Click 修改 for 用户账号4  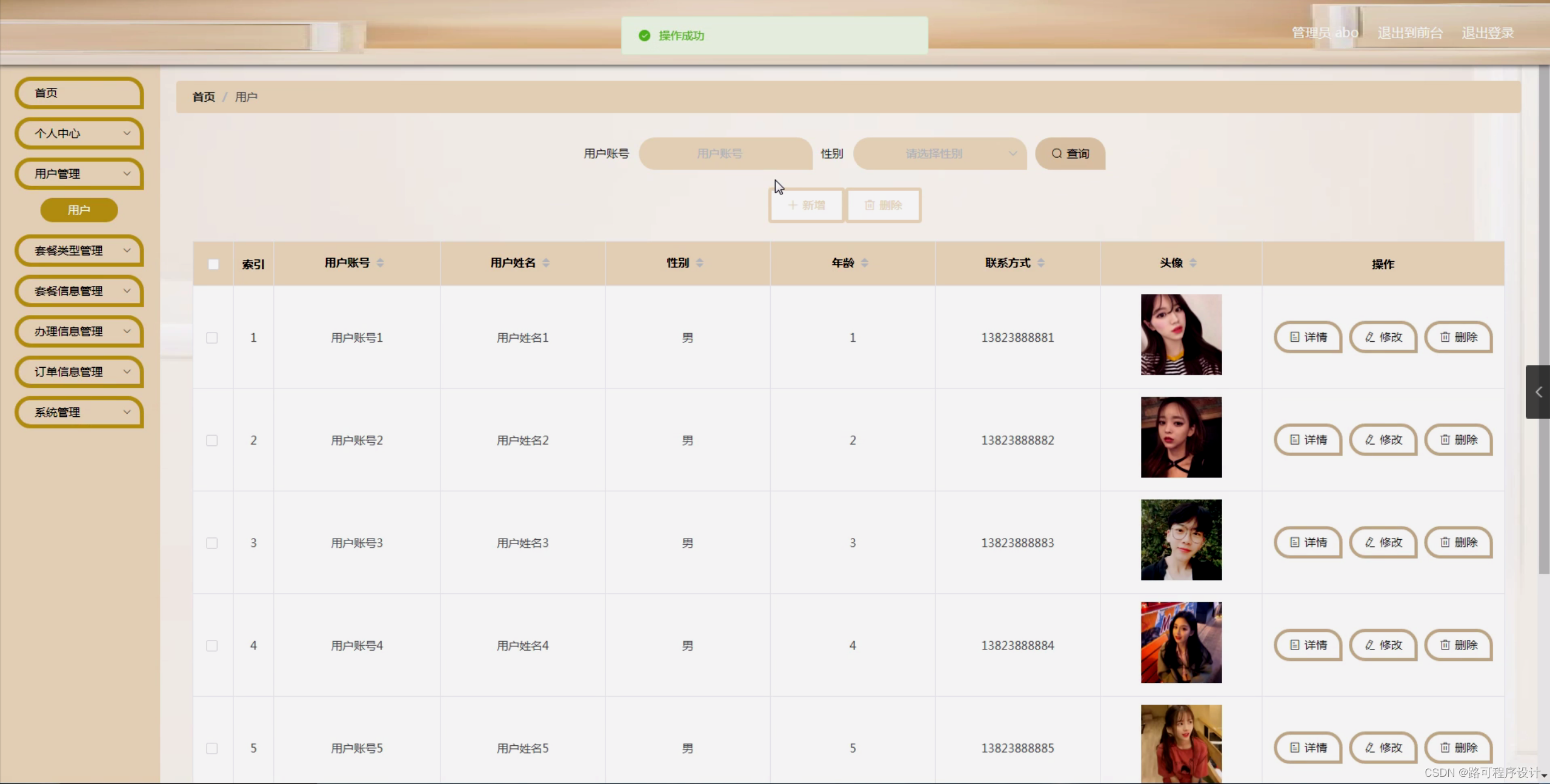tap(1383, 645)
